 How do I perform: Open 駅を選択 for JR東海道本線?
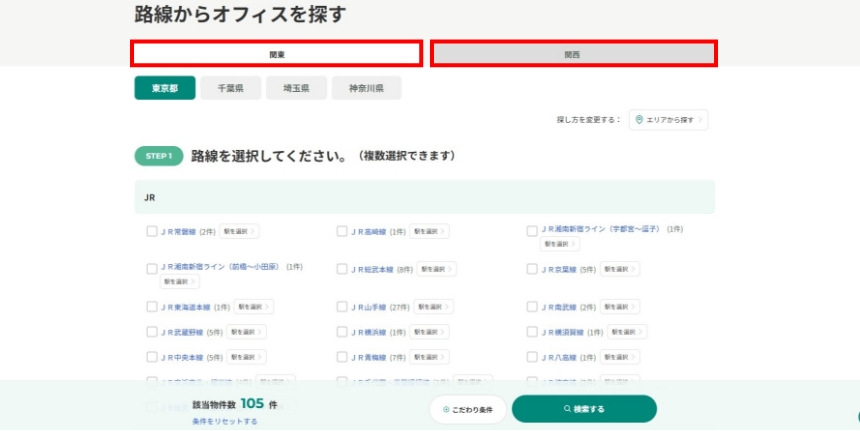point(253,307)
